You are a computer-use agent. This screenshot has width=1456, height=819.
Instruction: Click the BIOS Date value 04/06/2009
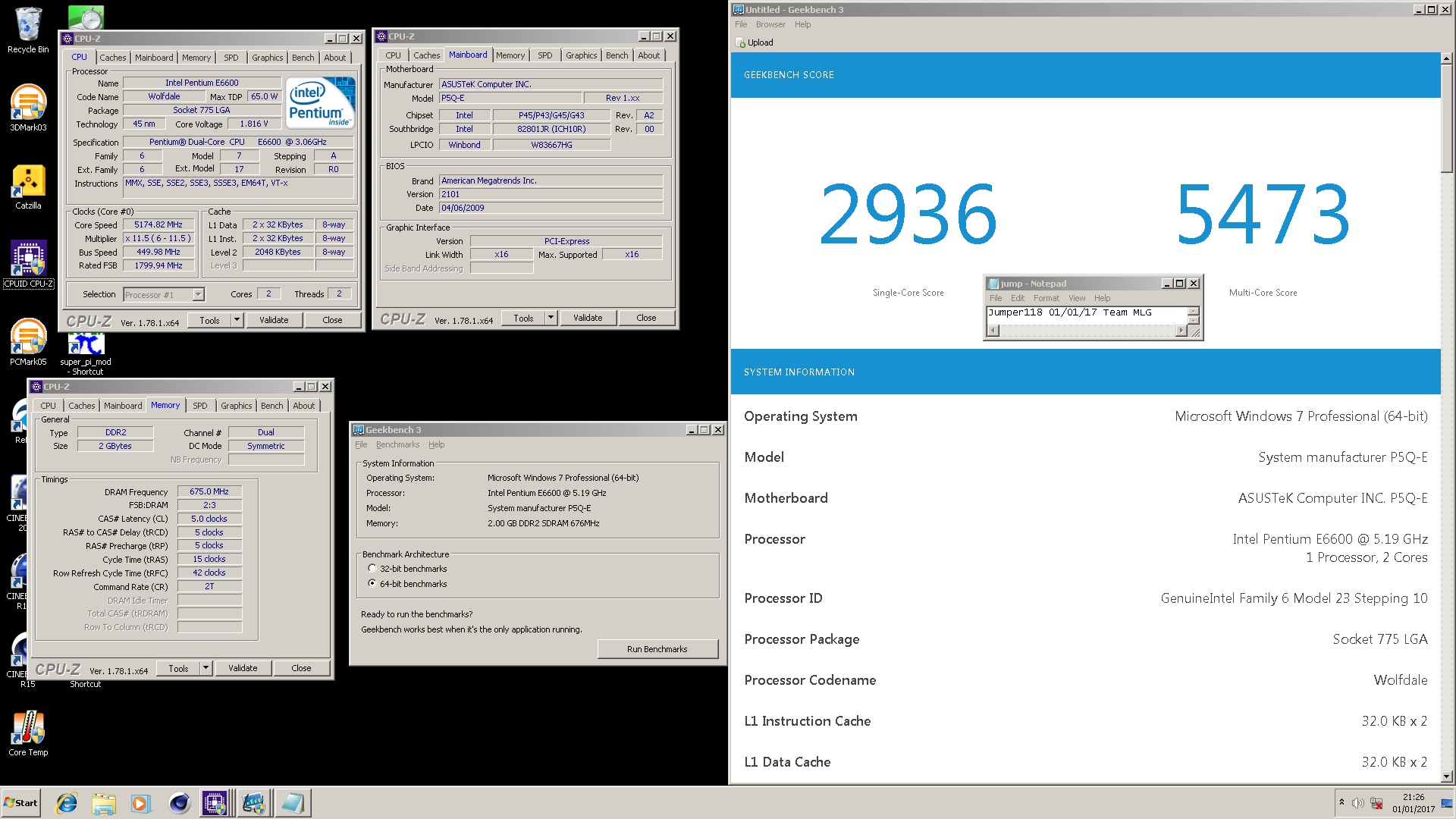pyautogui.click(x=551, y=208)
